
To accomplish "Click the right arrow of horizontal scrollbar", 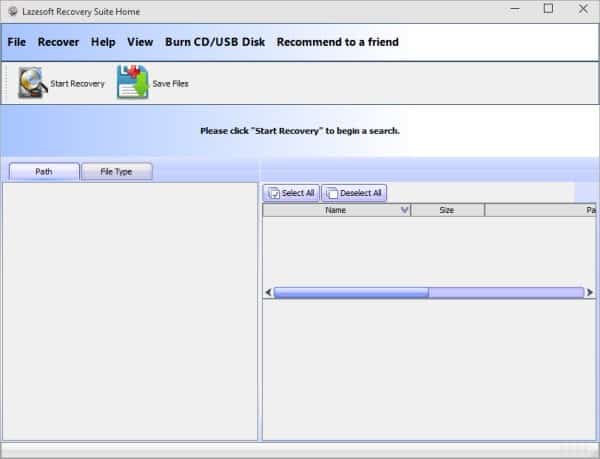I will tap(590, 293).
